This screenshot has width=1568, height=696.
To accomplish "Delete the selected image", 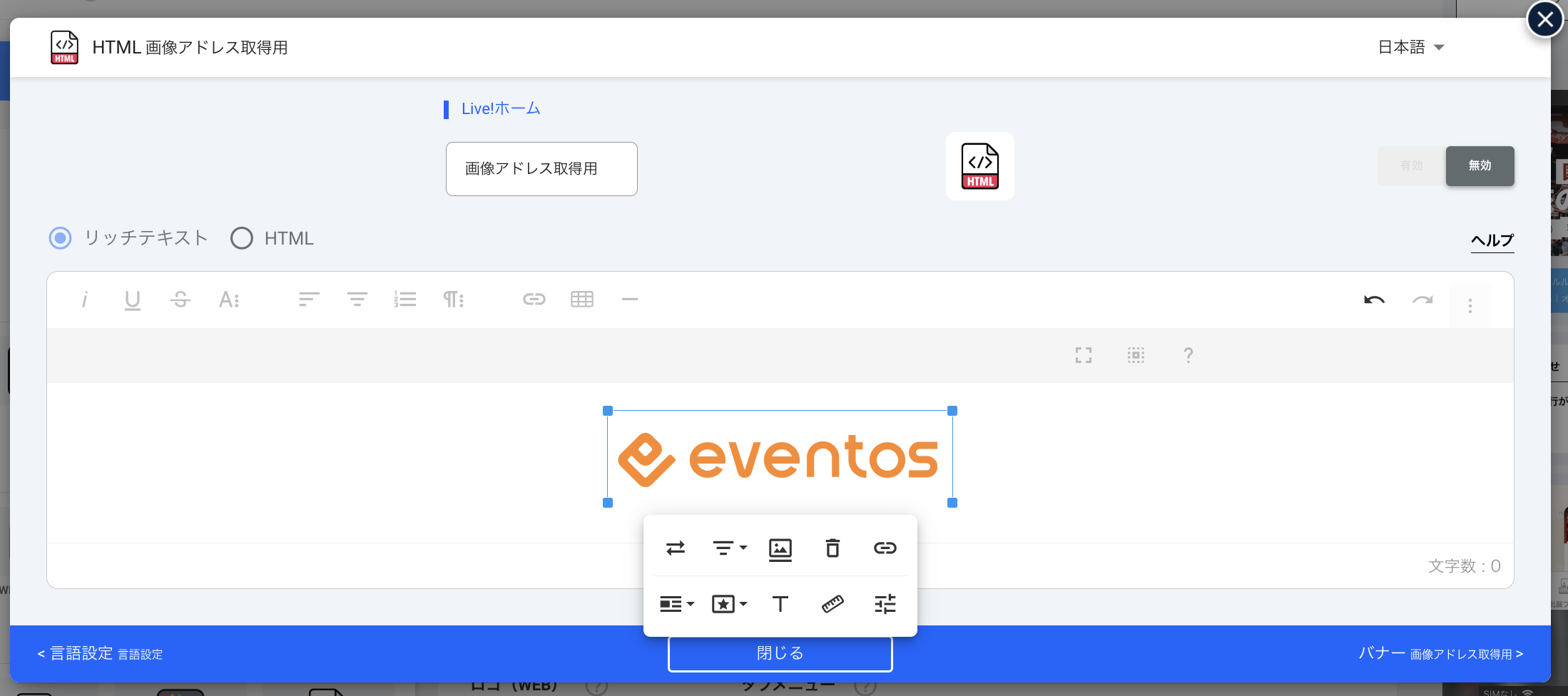I will [x=833, y=548].
